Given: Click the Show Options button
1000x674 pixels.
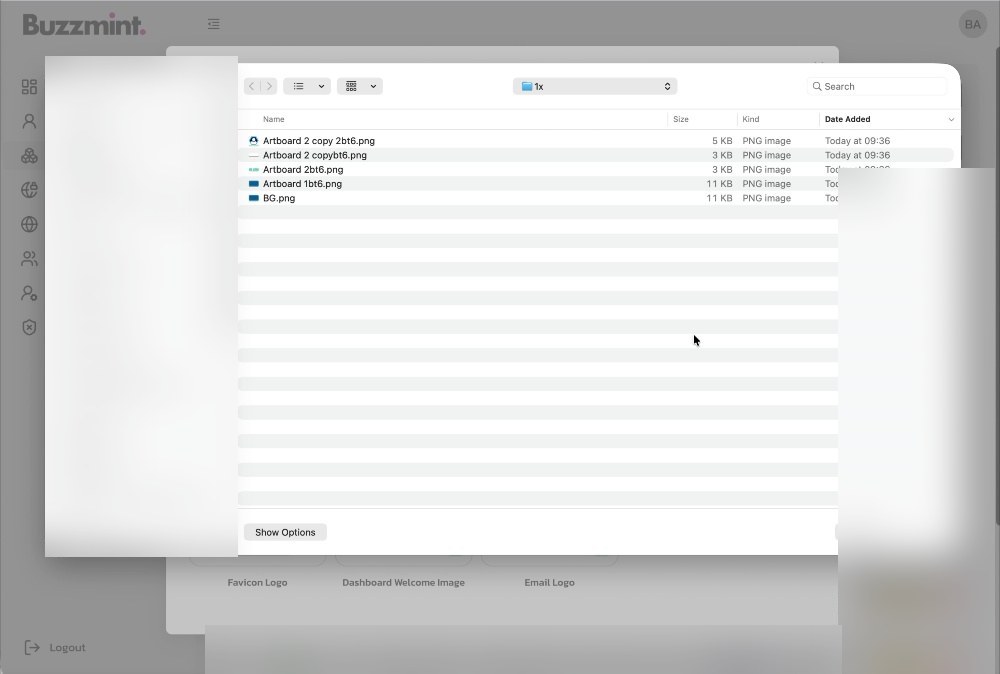Looking at the screenshot, I should 285,532.
